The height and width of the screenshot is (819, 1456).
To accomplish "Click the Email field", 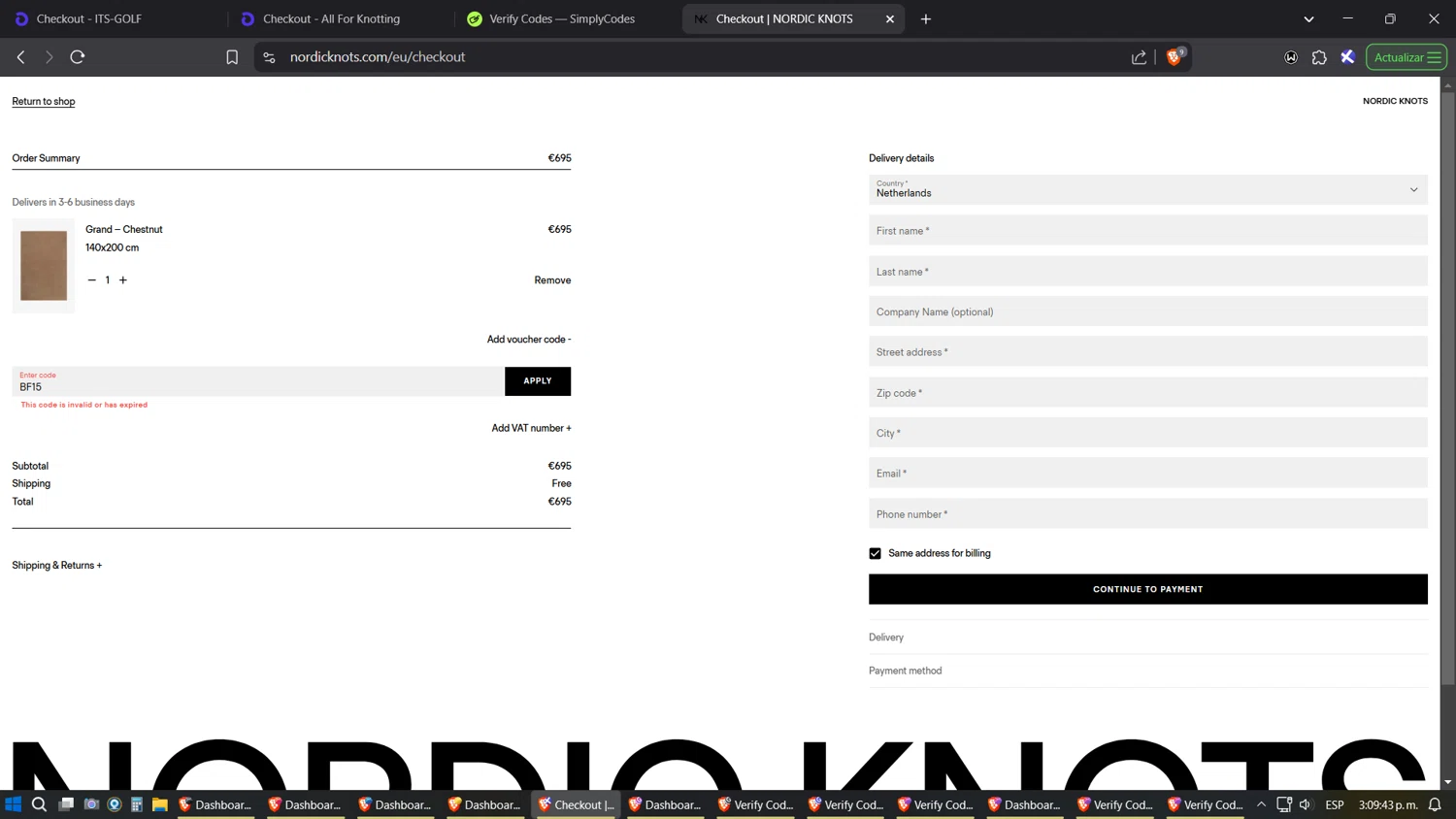I will (1148, 474).
